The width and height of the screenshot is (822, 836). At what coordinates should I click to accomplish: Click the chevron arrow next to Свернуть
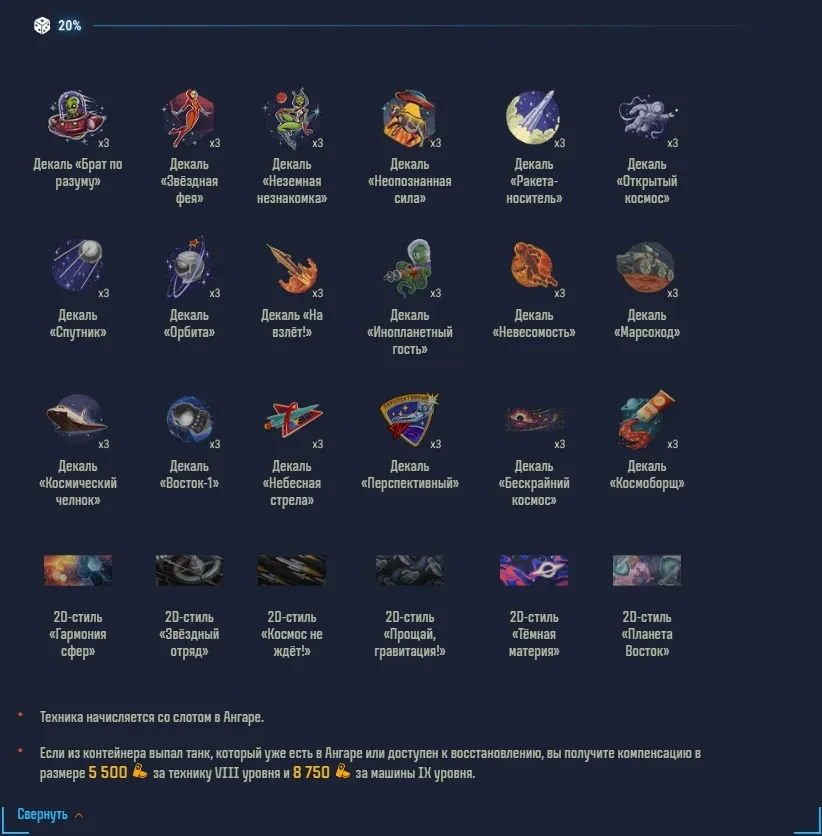(x=79, y=815)
